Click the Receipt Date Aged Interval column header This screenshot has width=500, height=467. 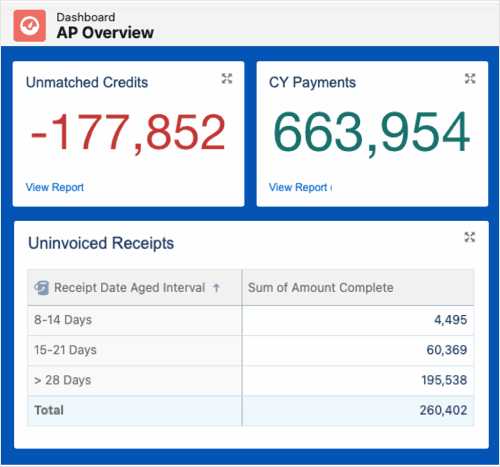coord(135,287)
